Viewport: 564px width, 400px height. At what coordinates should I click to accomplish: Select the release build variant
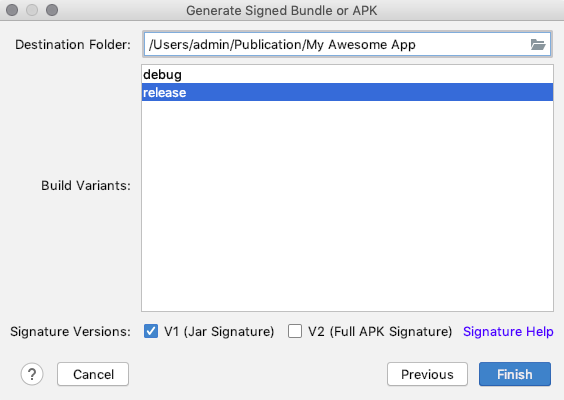[347, 92]
